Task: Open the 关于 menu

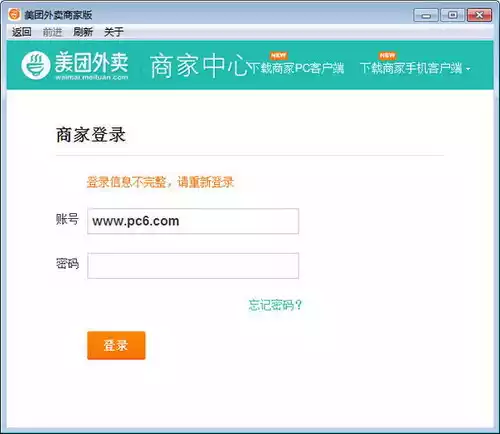Action: pos(114,32)
